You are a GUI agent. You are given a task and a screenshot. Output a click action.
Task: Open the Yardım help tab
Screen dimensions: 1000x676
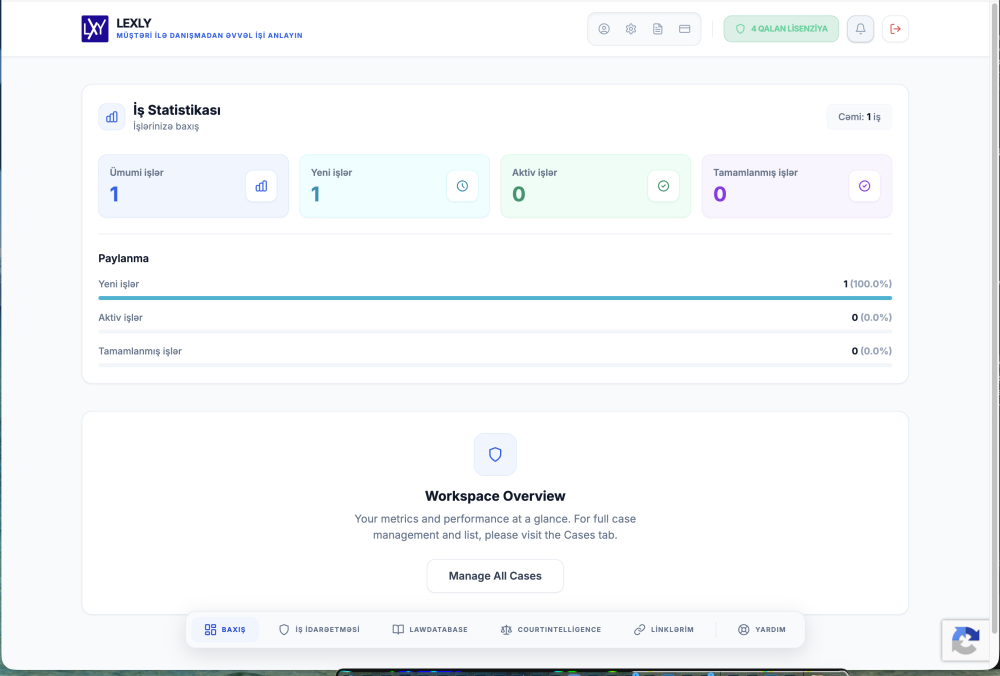click(x=761, y=629)
